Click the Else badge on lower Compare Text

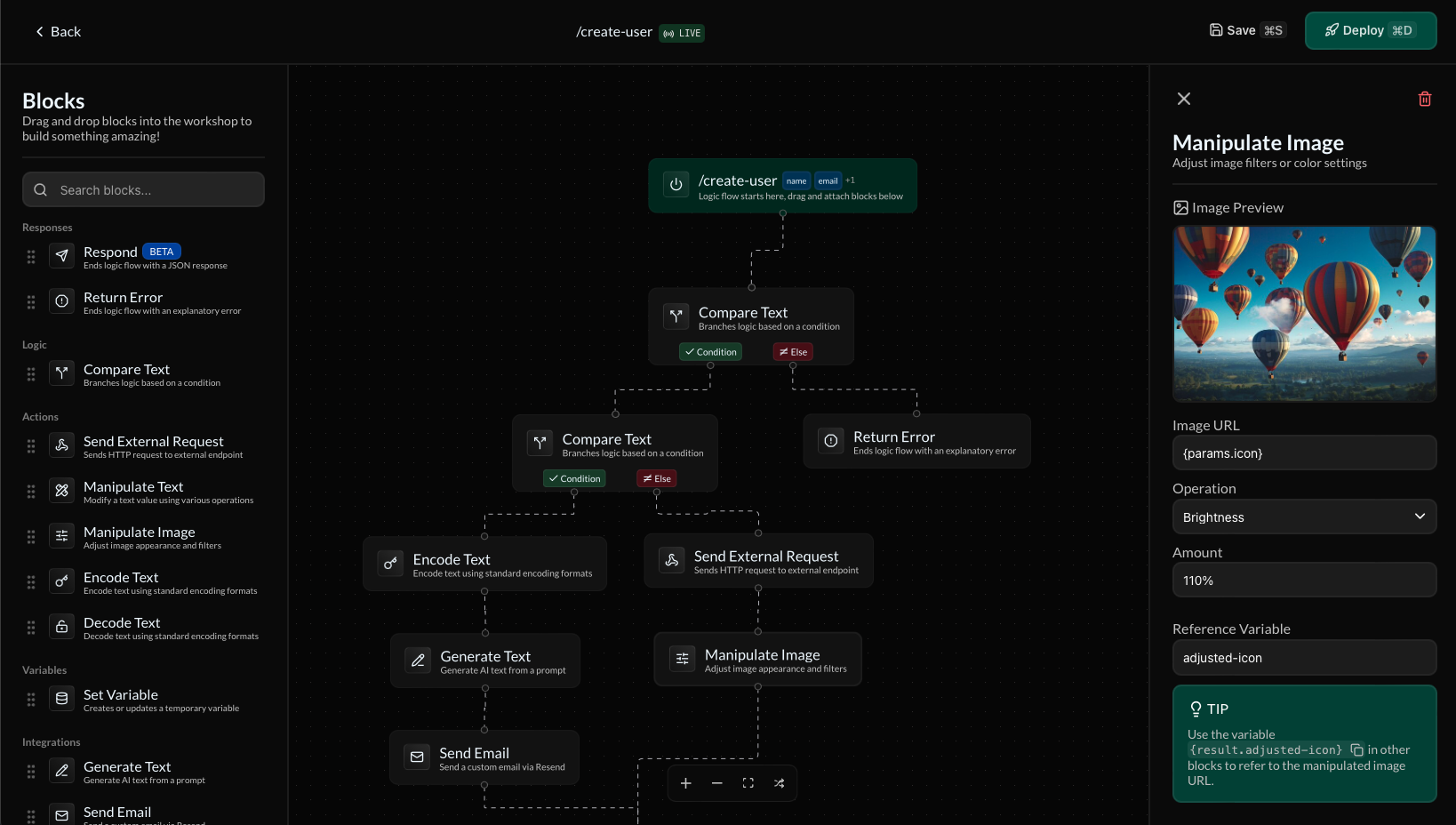[657, 478]
